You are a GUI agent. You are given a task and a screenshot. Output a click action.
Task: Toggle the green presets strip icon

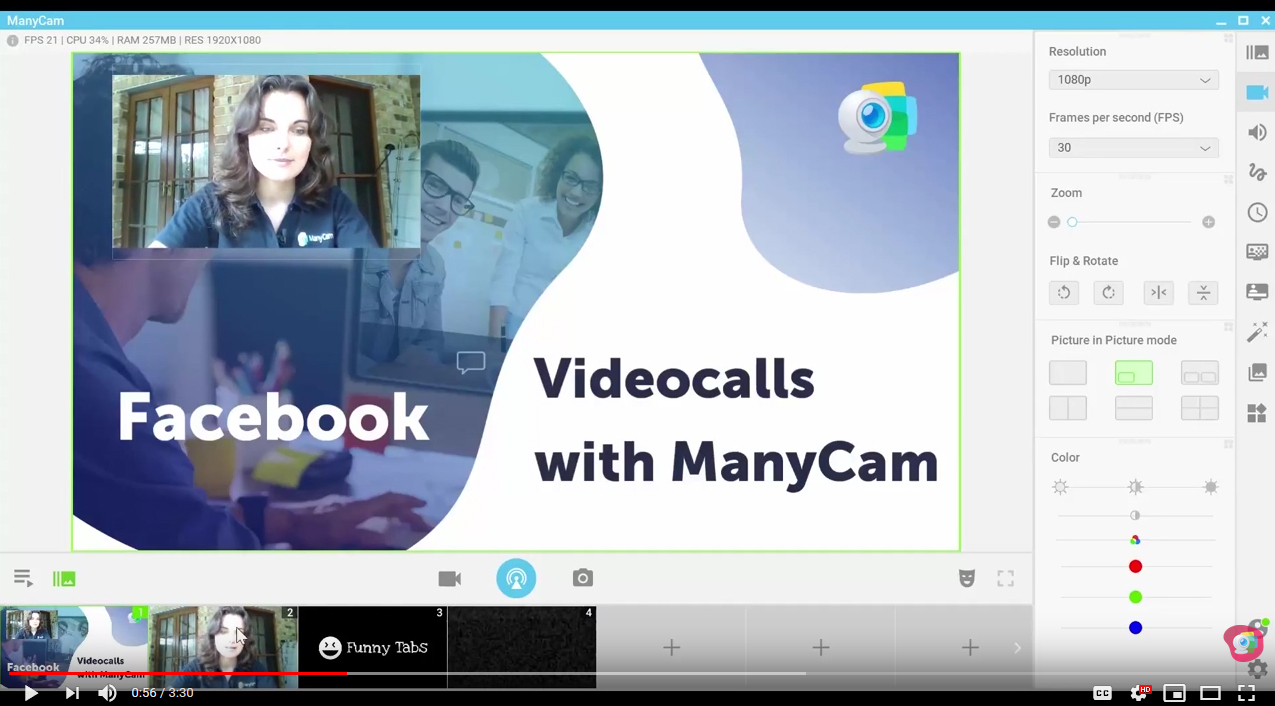[64, 578]
